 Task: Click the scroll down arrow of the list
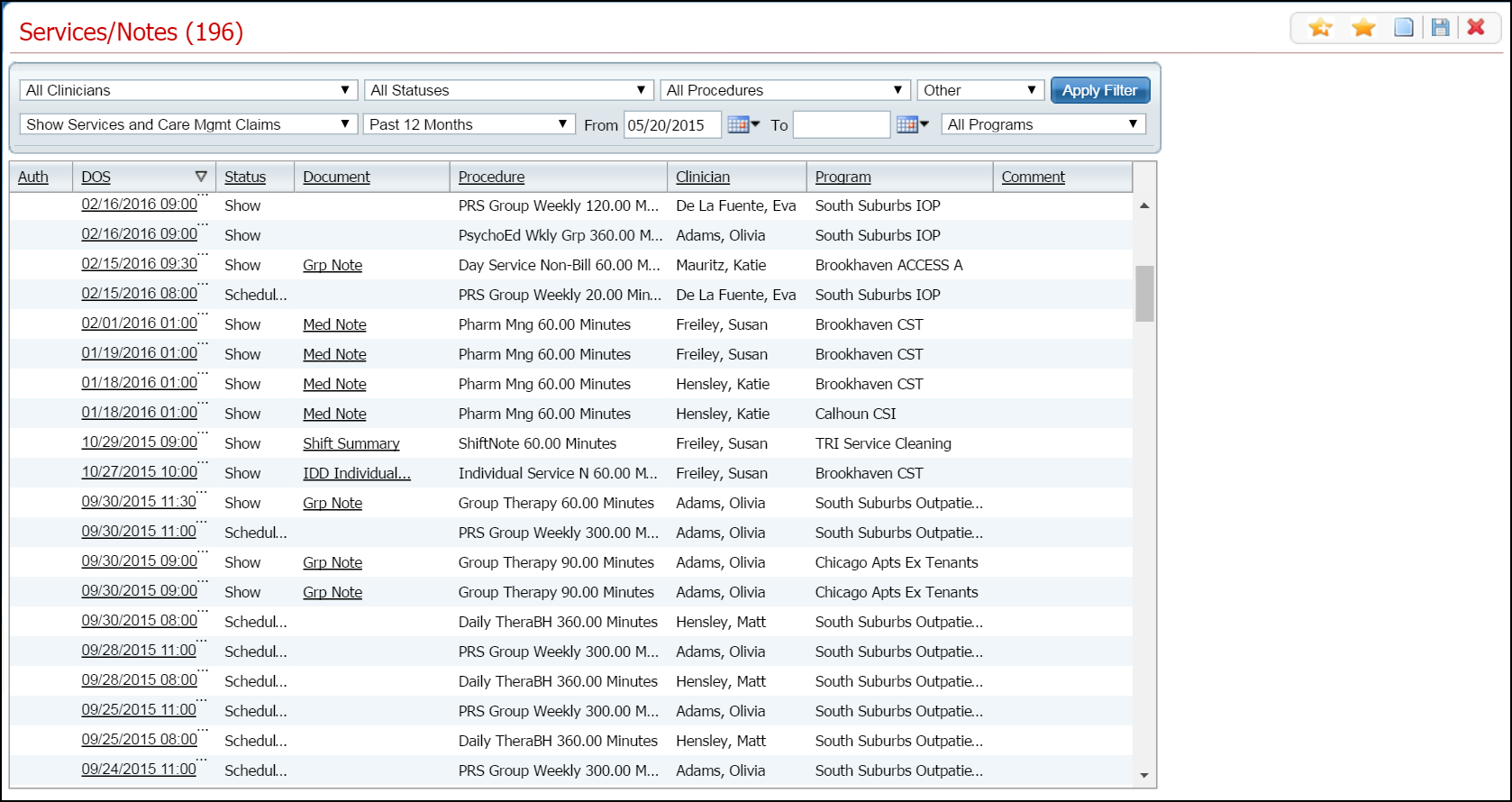click(1144, 775)
